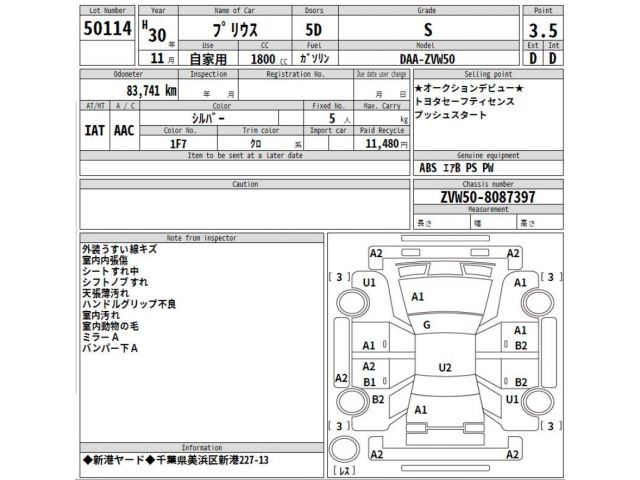Select the color value シルバー

tap(208, 118)
